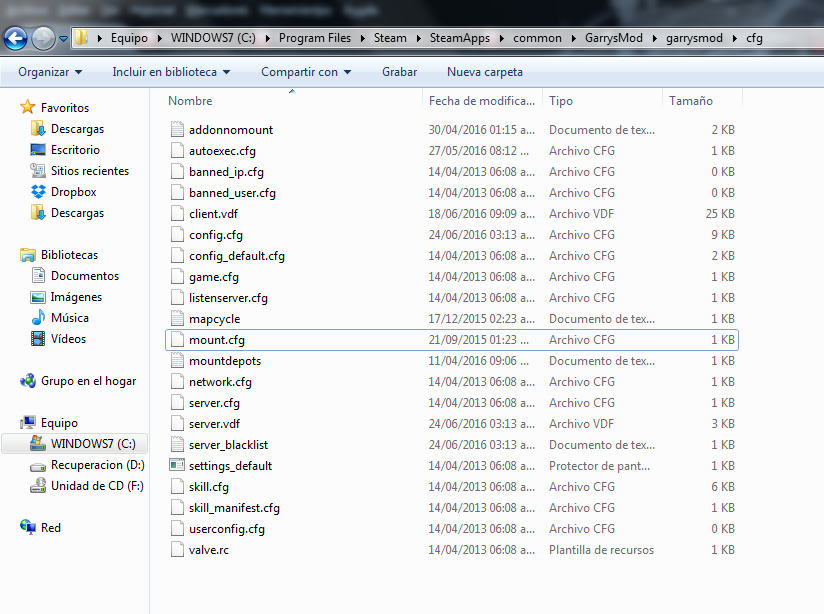Click the Escritorio icon in sidebar
The width and height of the screenshot is (824, 614).
pos(38,149)
